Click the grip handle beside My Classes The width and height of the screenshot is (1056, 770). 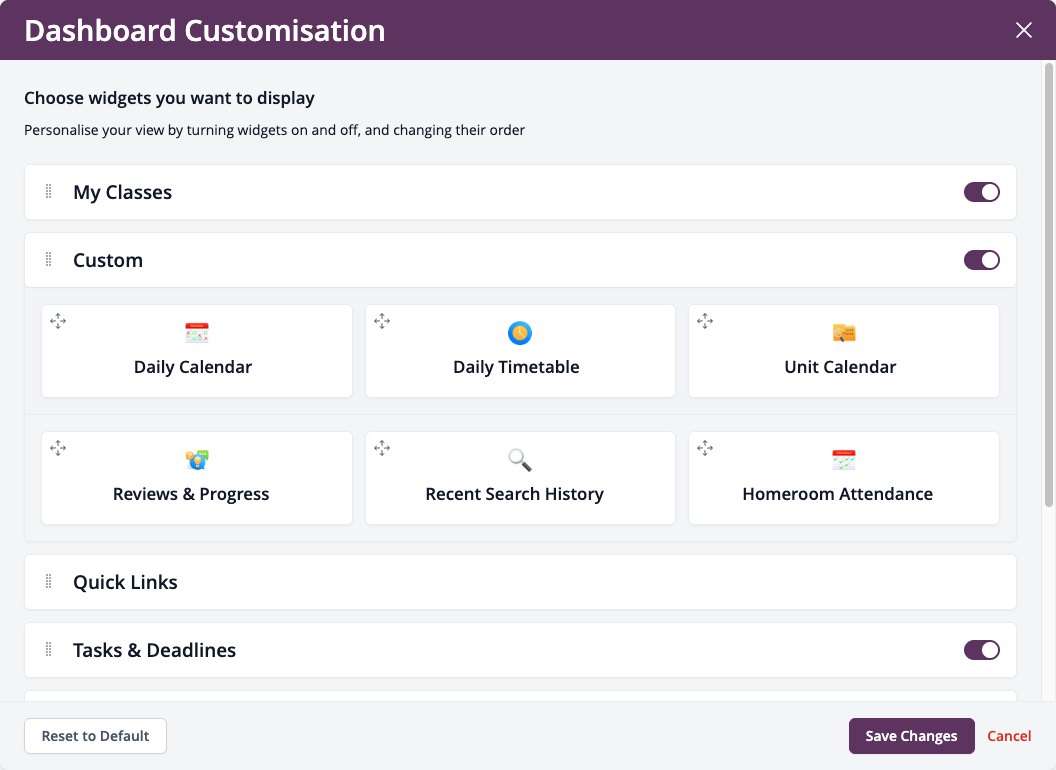pos(48,192)
